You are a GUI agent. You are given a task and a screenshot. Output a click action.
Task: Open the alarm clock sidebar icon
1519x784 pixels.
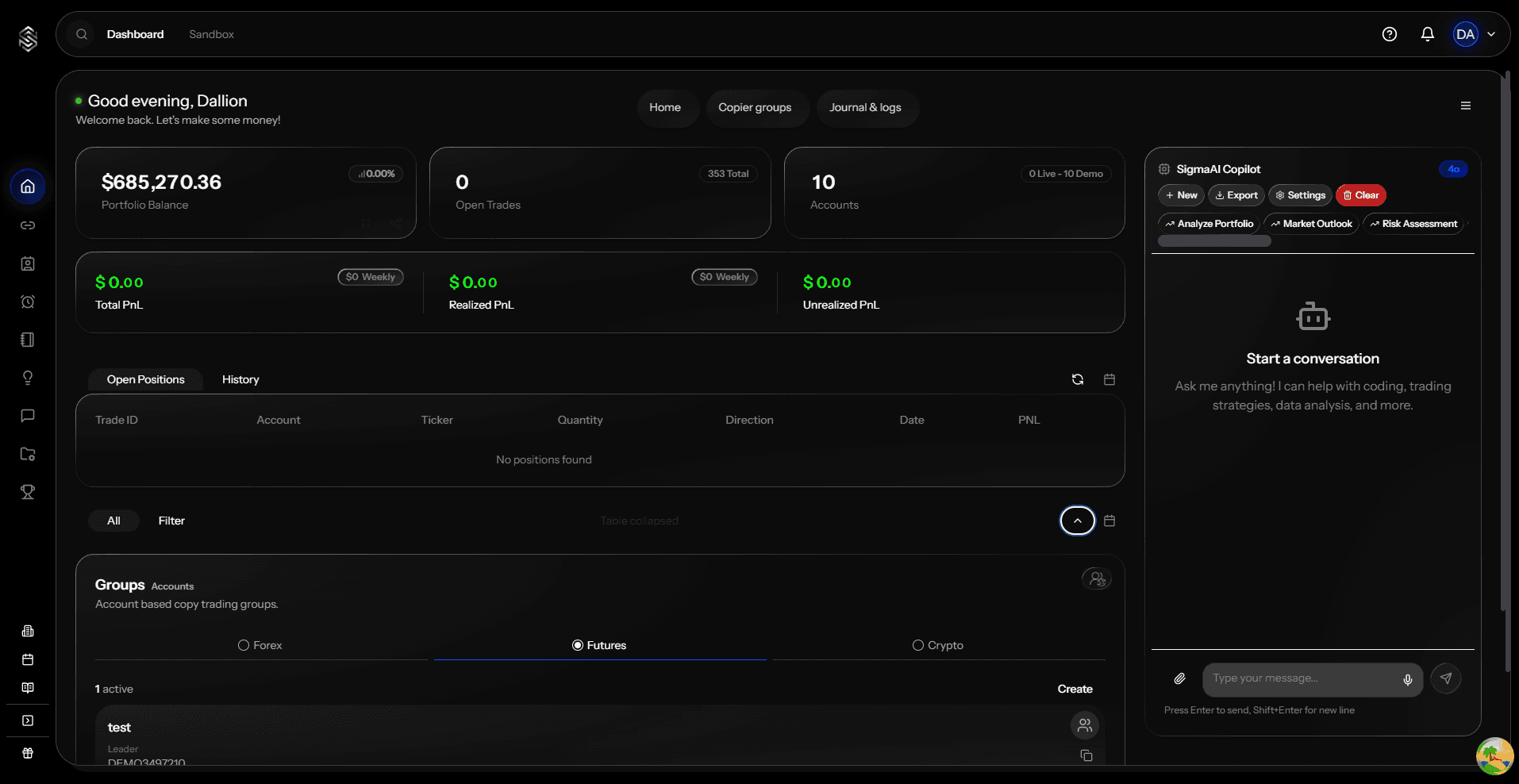28,302
